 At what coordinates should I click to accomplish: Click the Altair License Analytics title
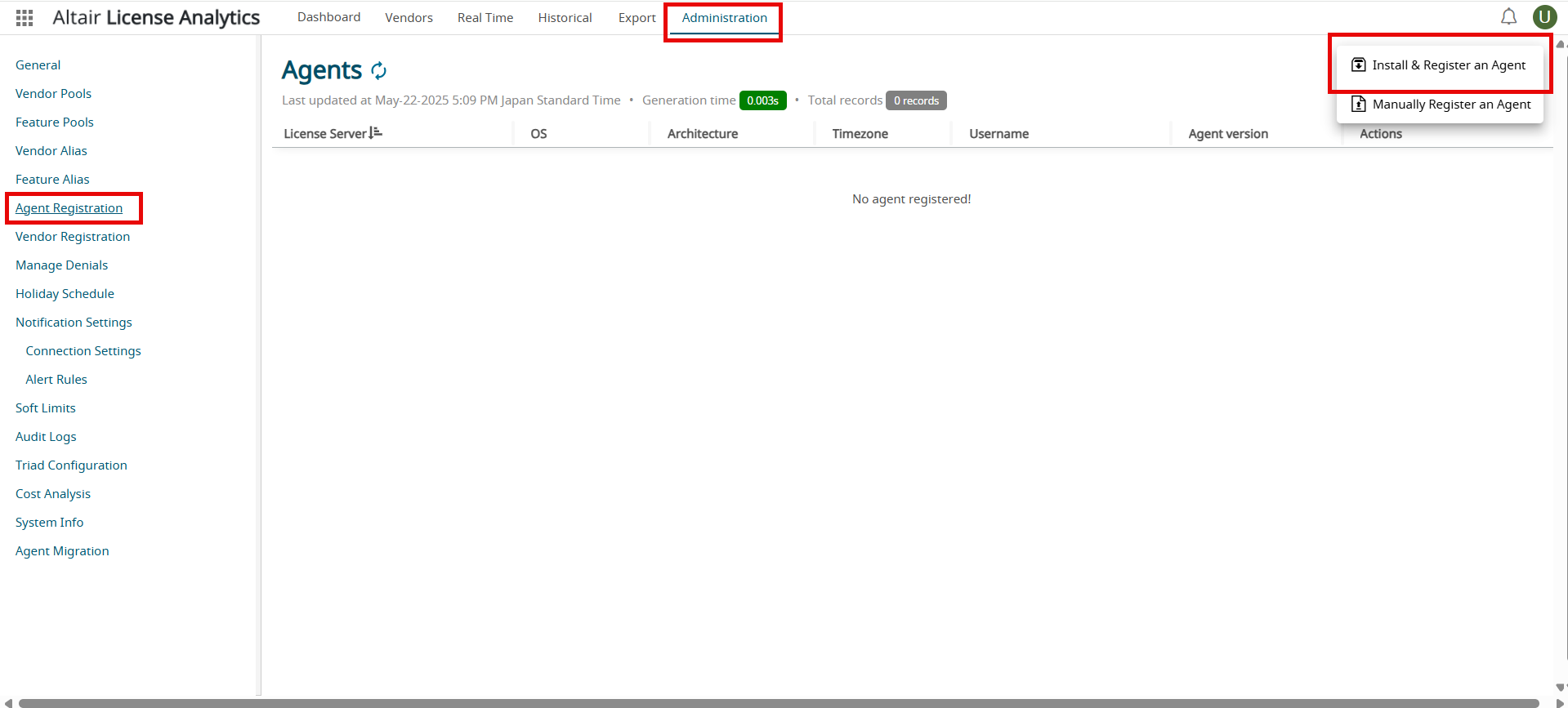tap(156, 17)
